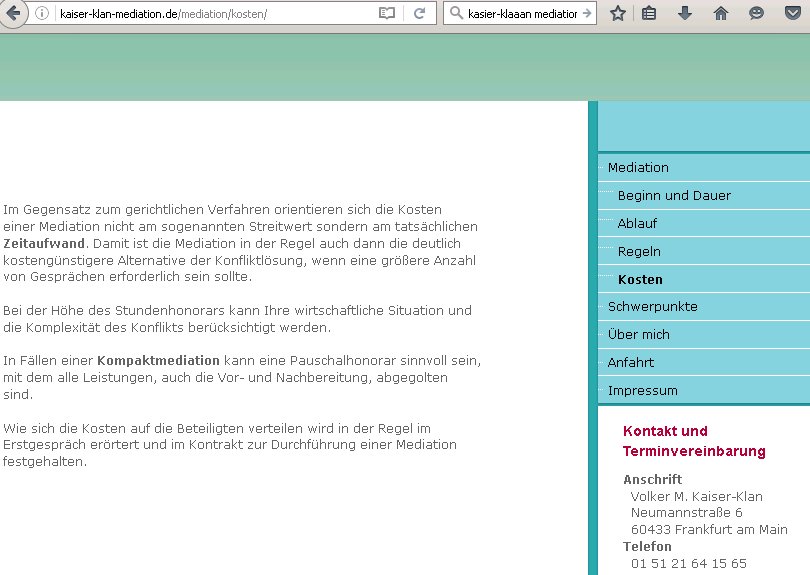Viewport: 810px width, 575px height.
Task: Click the site info icon in address bar
Action: (42, 14)
